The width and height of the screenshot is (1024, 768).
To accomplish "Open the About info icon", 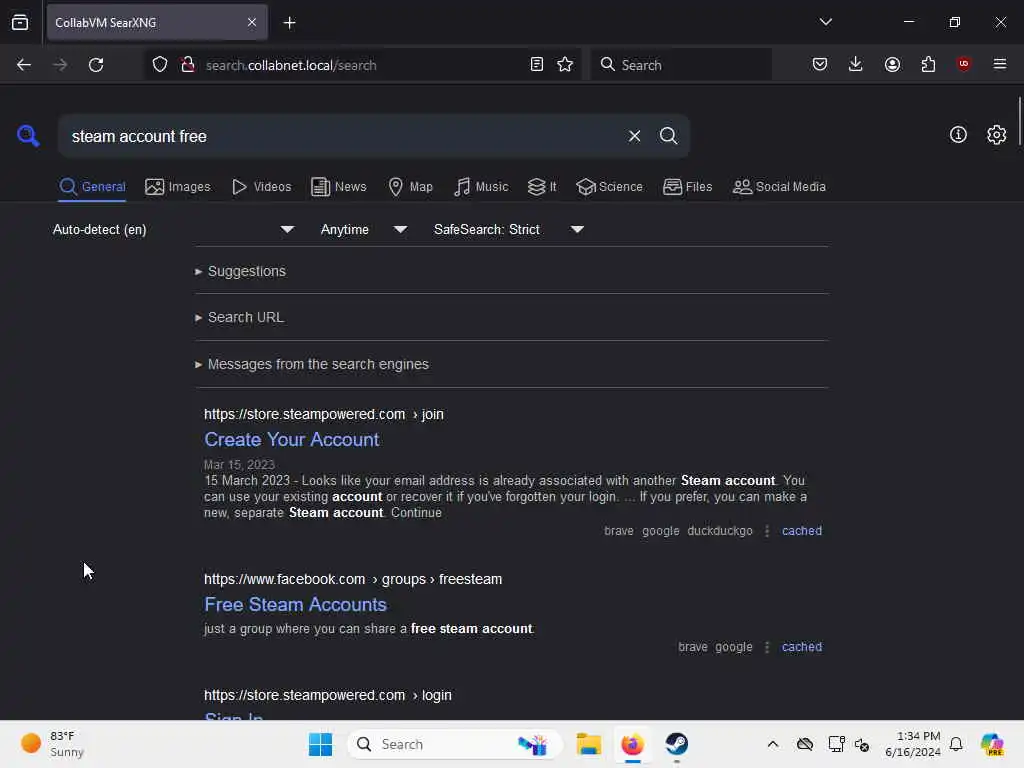I will (x=958, y=135).
